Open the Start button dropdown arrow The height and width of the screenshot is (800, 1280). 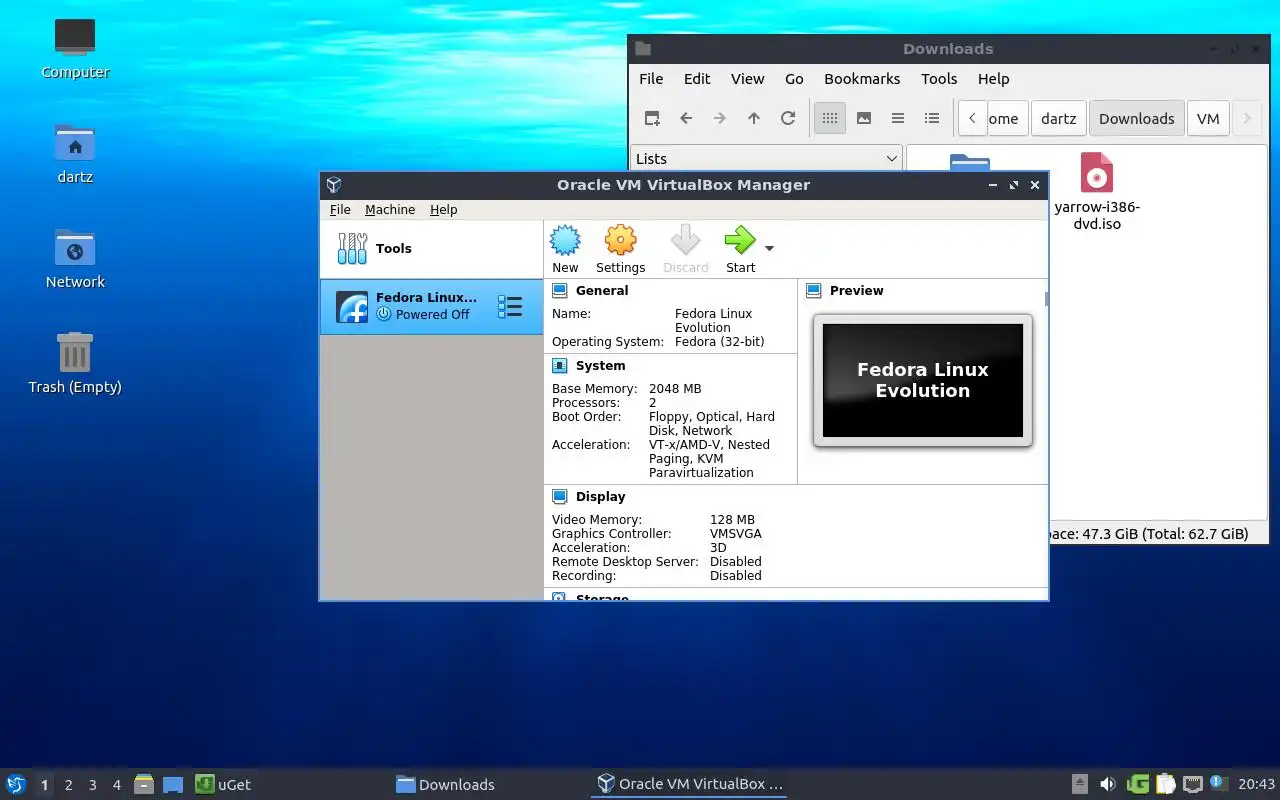[x=769, y=248]
